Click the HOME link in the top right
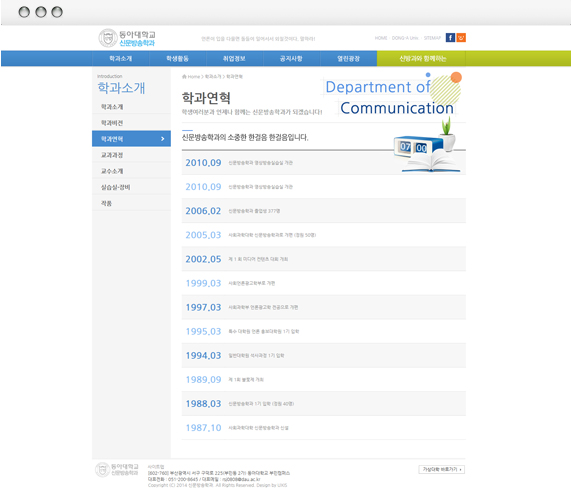This screenshot has height=494, width=571. tap(381, 38)
